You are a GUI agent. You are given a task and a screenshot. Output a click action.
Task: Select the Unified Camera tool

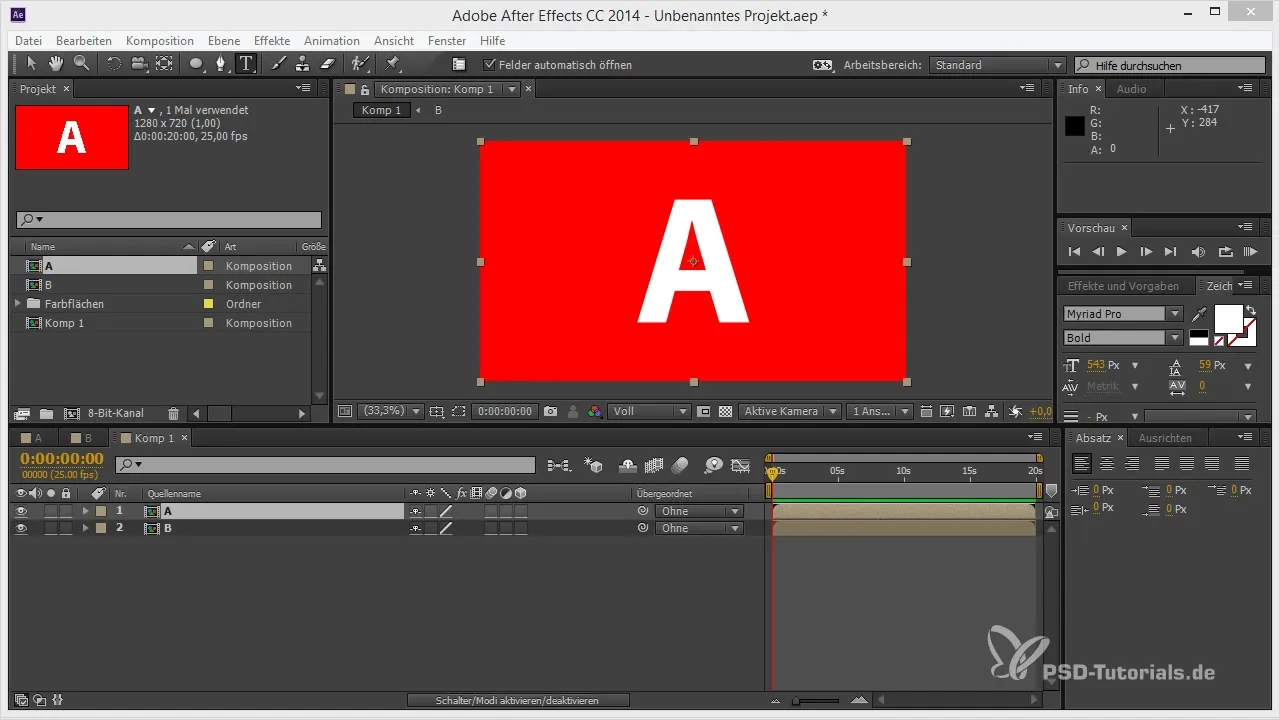pyautogui.click(x=139, y=64)
